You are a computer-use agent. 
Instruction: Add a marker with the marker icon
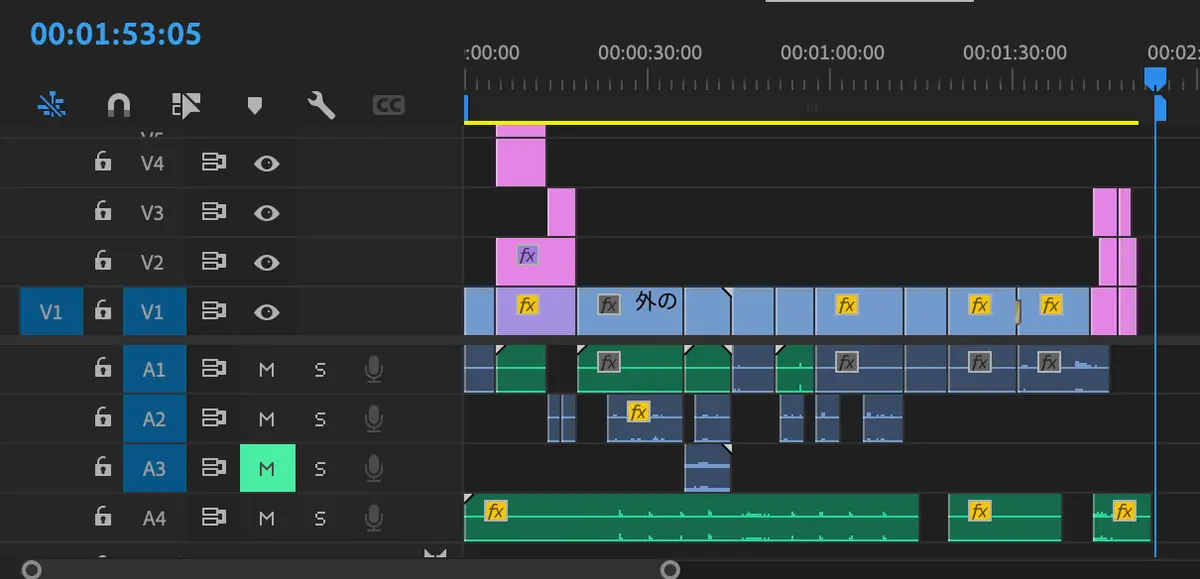tap(254, 105)
